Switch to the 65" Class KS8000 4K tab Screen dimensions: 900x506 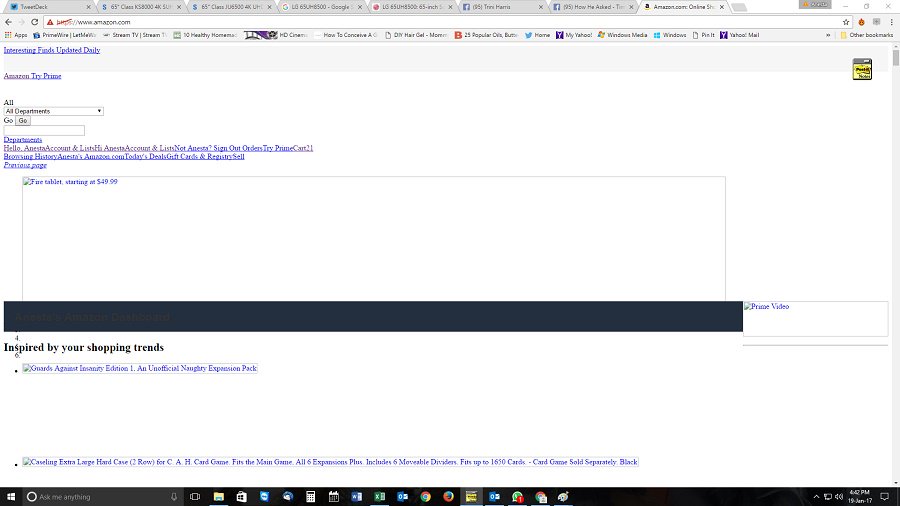(x=141, y=7)
